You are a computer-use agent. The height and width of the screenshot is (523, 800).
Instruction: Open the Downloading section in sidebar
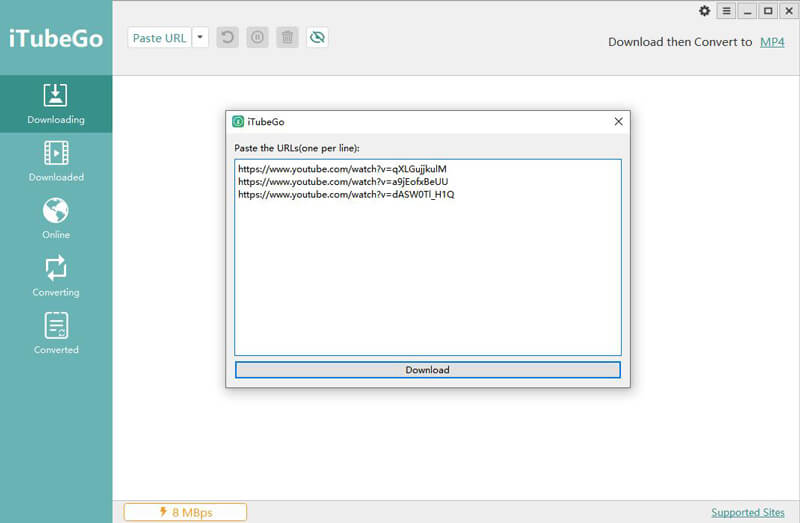(56, 104)
